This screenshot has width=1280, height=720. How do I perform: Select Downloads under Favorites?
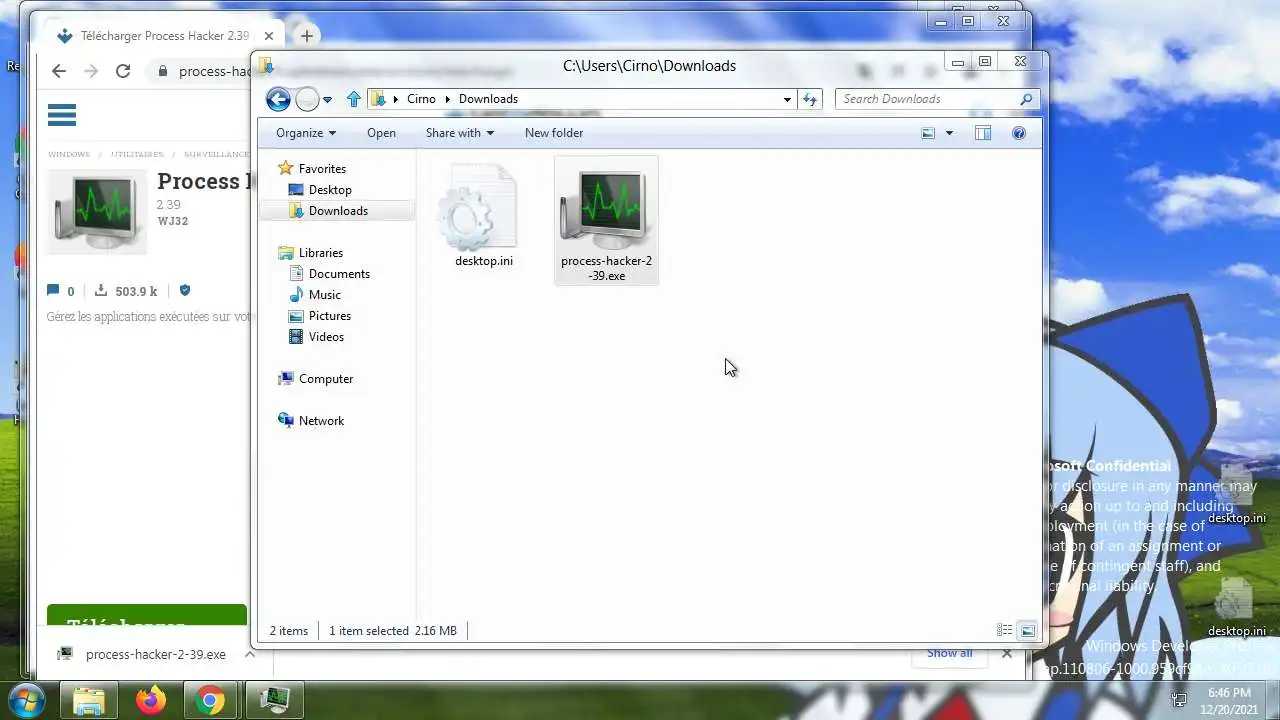tap(338, 211)
